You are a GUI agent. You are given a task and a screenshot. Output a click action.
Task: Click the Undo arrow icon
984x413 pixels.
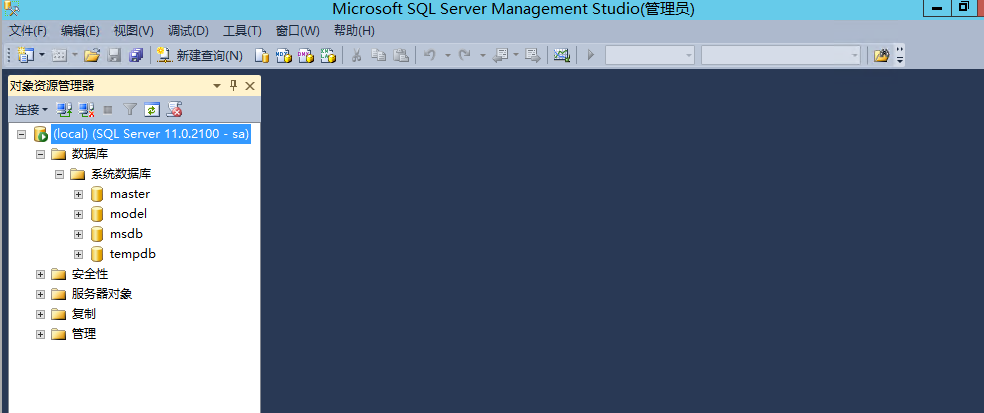click(430, 56)
